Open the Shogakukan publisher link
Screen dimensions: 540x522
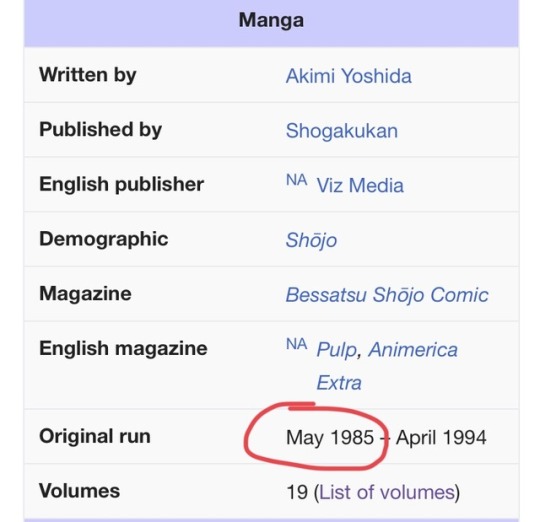[342, 131]
